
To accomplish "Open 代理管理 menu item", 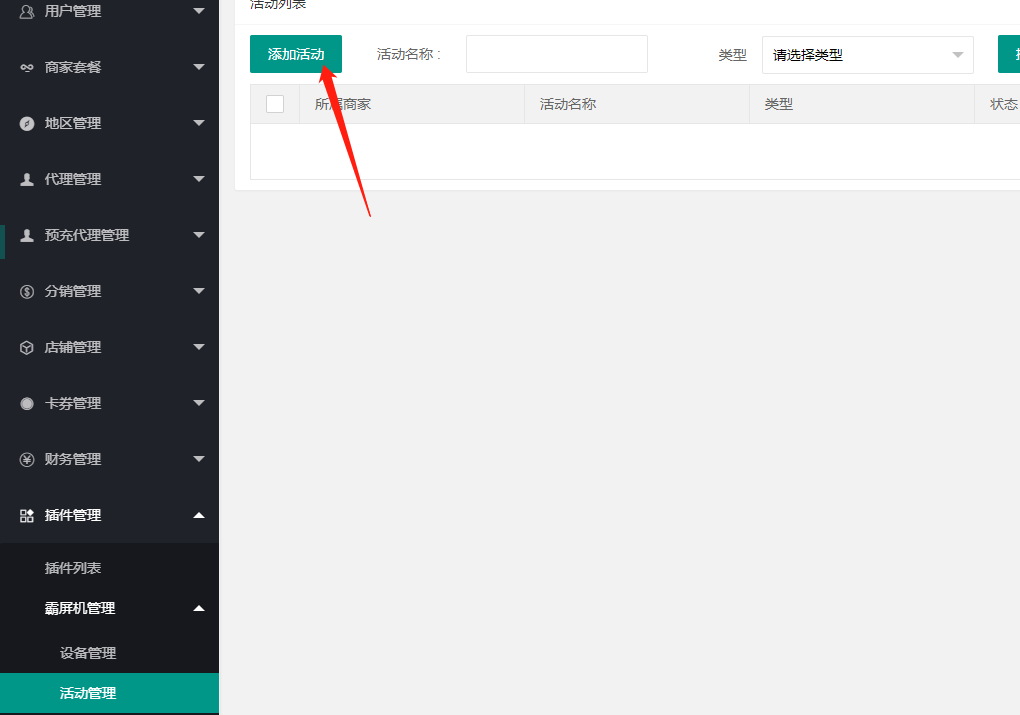I will 109,179.
